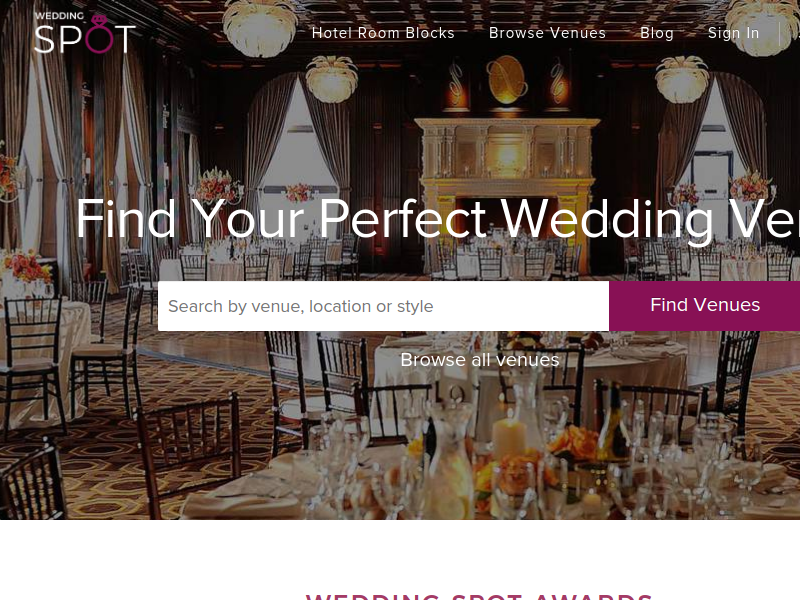Click the Wedding Spot Awards heading
Viewport: 800px width, 600px height.
click(x=479, y=596)
